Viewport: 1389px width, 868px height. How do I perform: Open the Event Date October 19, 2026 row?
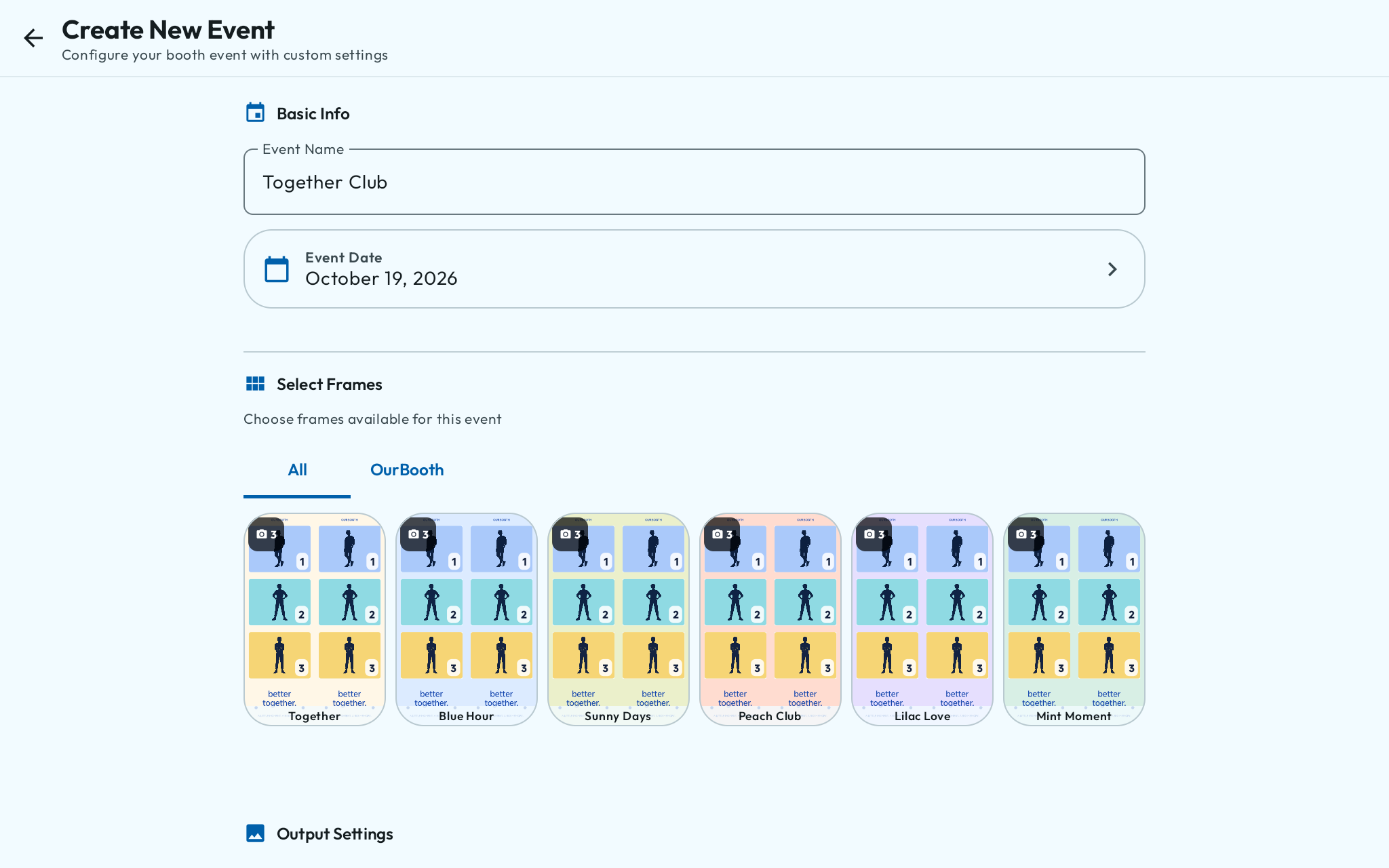pyautogui.click(x=694, y=269)
